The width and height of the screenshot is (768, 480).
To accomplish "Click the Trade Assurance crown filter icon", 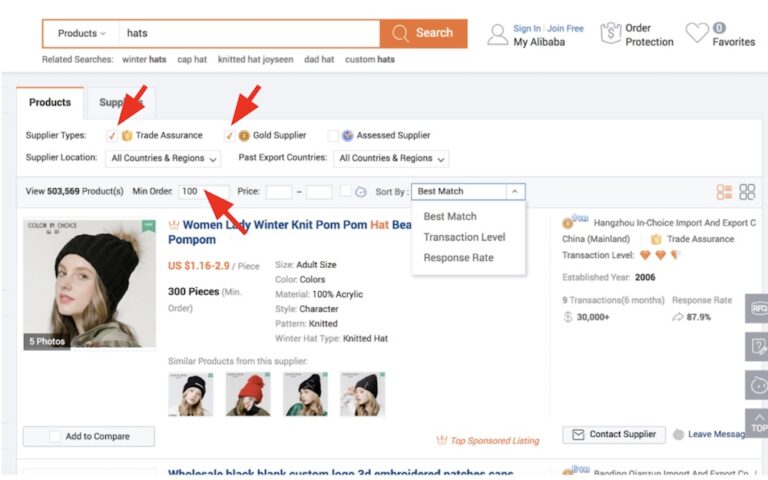I will [x=127, y=136].
